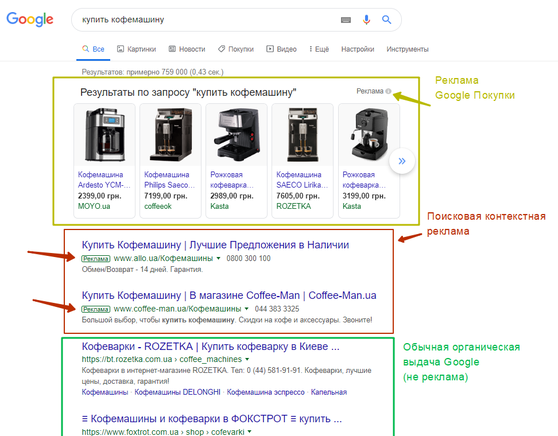Open the Видео tab
This screenshot has width=558, height=436.
click(281, 49)
